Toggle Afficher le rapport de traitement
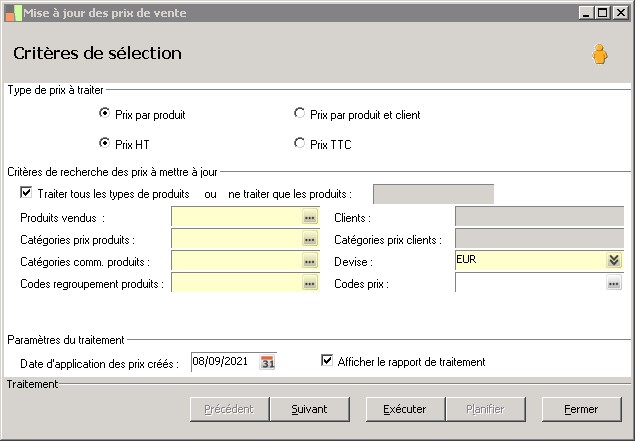This screenshot has width=635, height=441. [327, 361]
